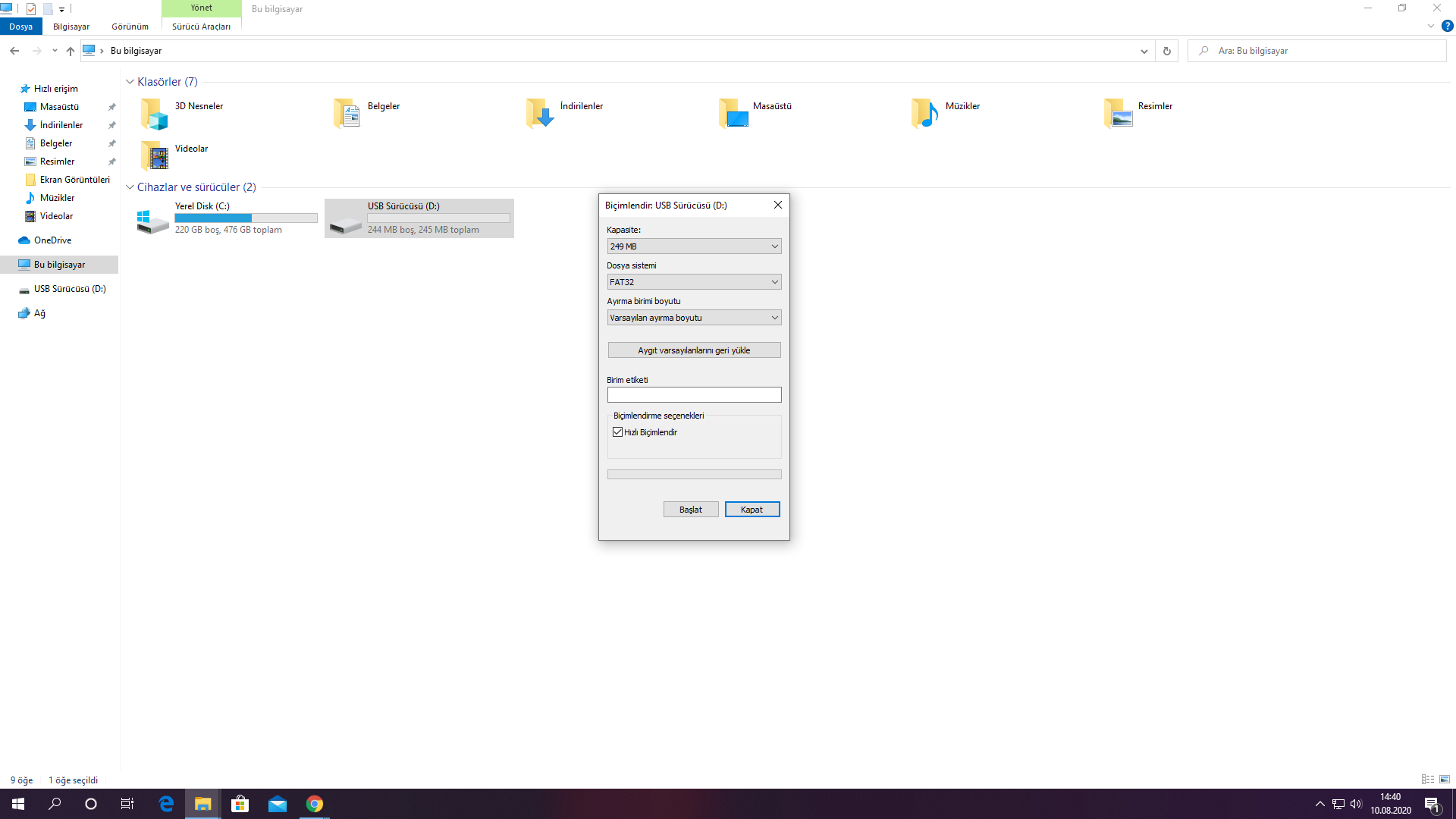Open the help question mark icon

(x=1447, y=26)
